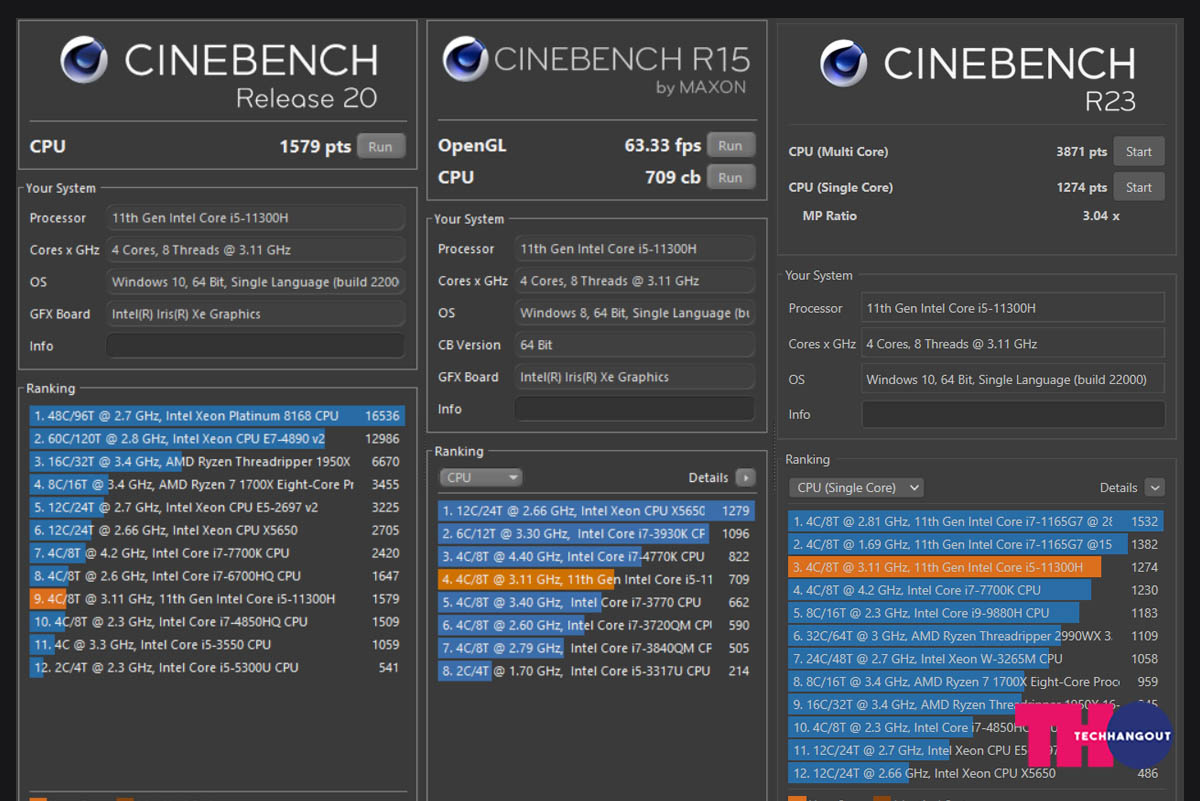This screenshot has width=1200, height=801.
Task: Run the CPU test in Cinebench R20
Action: 380,146
